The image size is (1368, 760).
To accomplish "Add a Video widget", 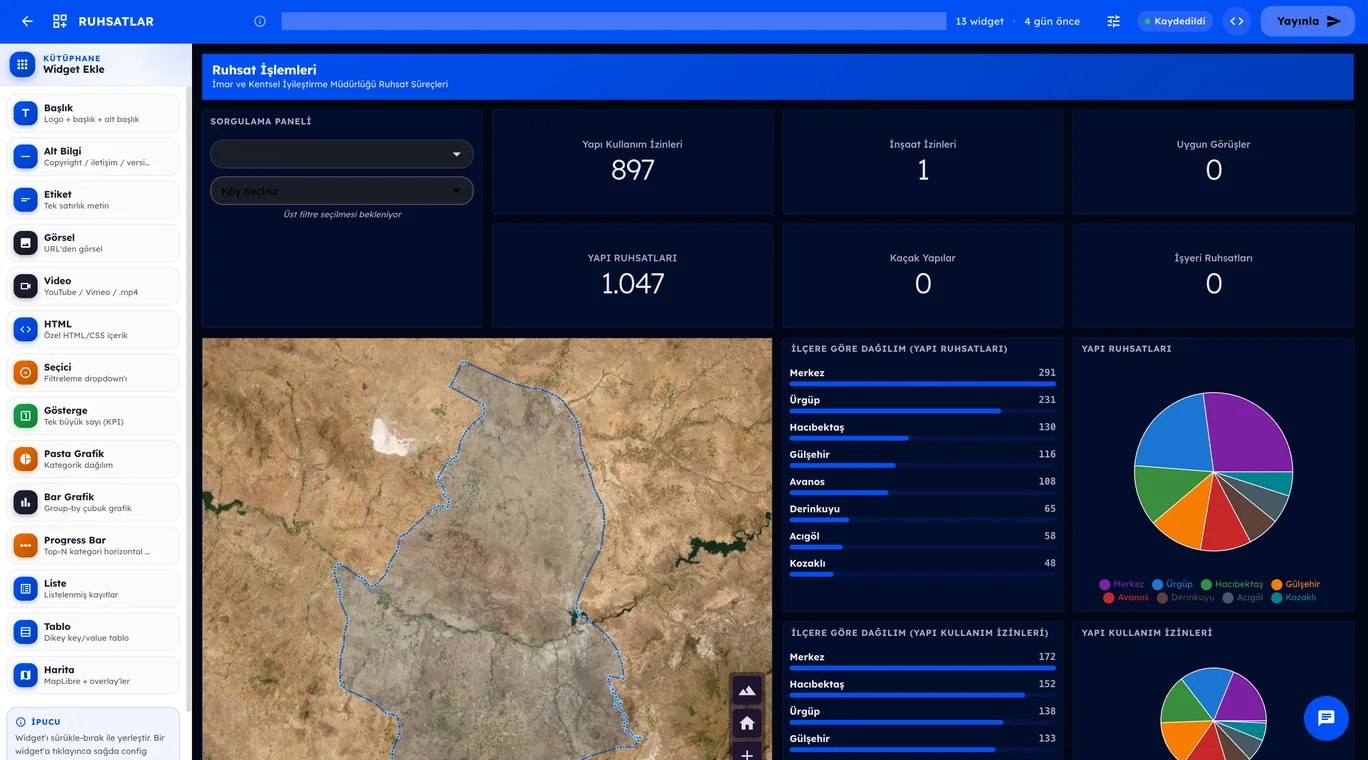I will (x=93, y=286).
